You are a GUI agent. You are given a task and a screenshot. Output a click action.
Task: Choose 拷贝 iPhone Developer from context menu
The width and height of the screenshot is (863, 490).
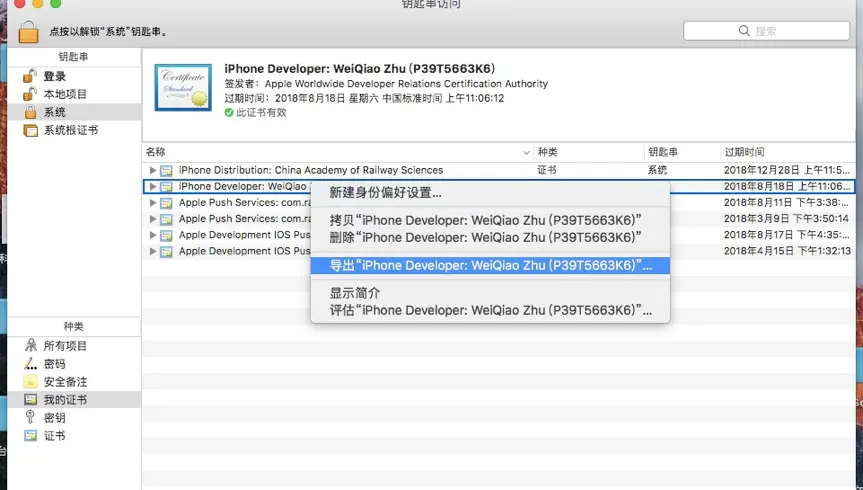(490, 220)
